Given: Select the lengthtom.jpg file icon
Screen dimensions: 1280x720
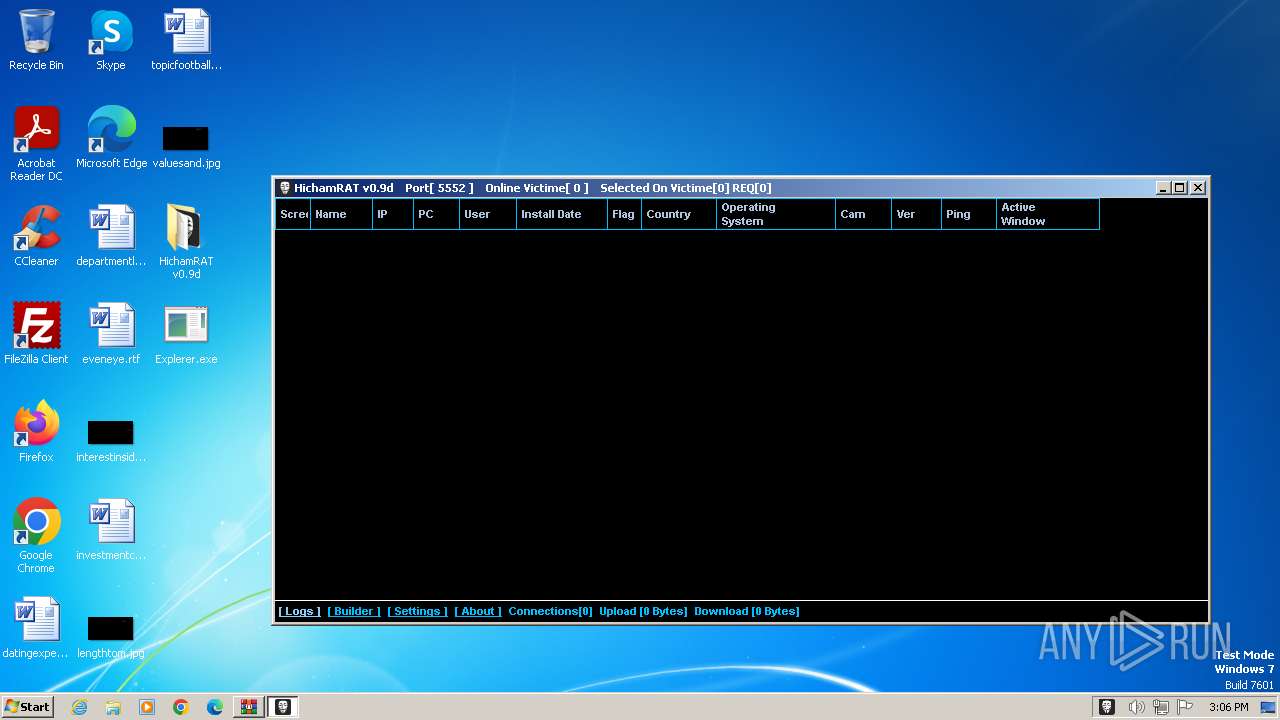Looking at the screenshot, I should point(111,637).
